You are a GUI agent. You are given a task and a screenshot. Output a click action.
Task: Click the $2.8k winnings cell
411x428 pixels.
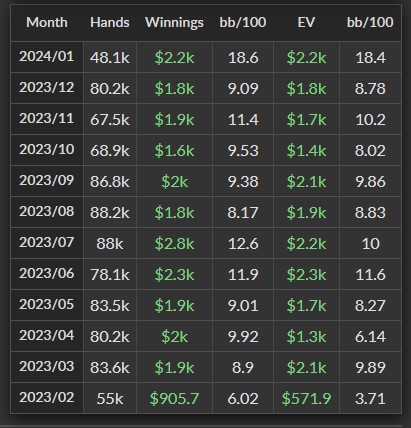[x=174, y=244]
